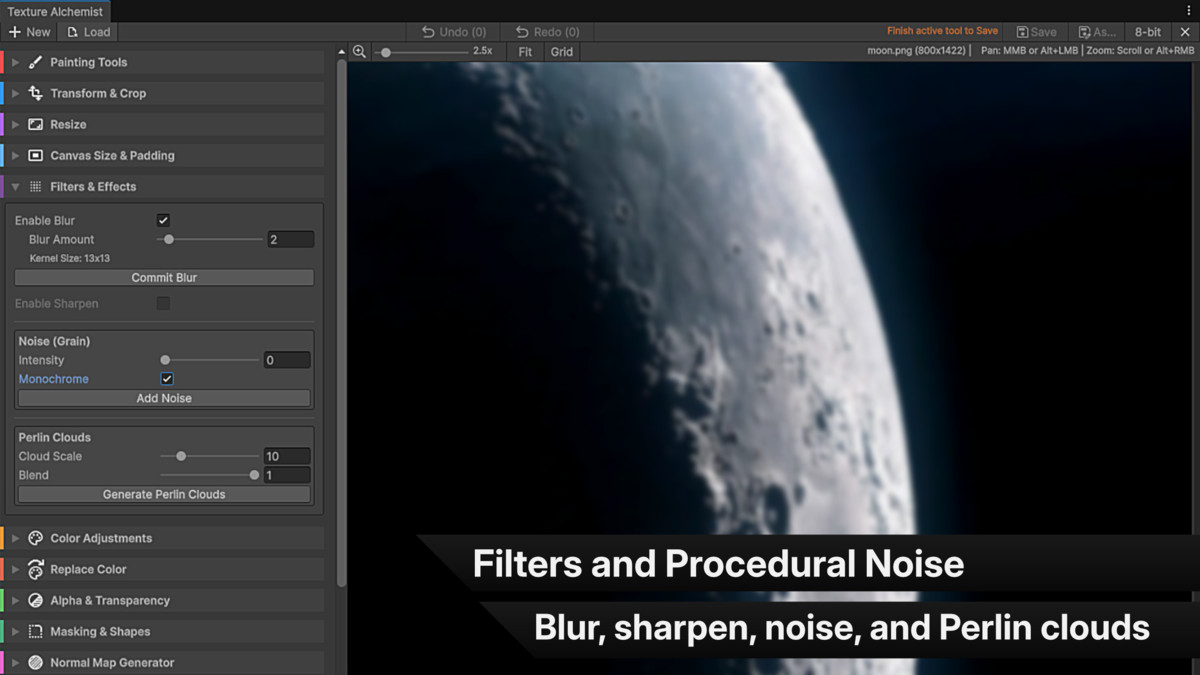Click the Painting Tools brush icon

pyautogui.click(x=35, y=62)
